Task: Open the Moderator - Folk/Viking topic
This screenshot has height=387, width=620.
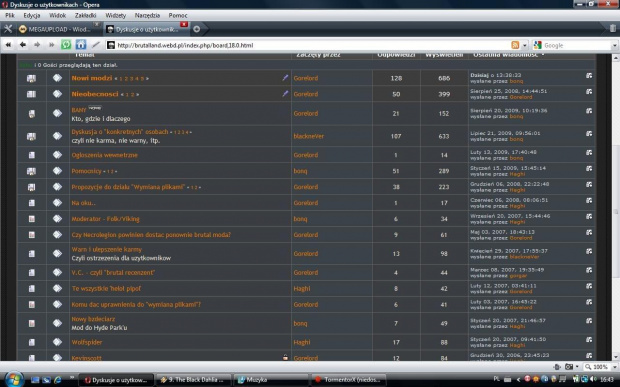Action: point(105,219)
